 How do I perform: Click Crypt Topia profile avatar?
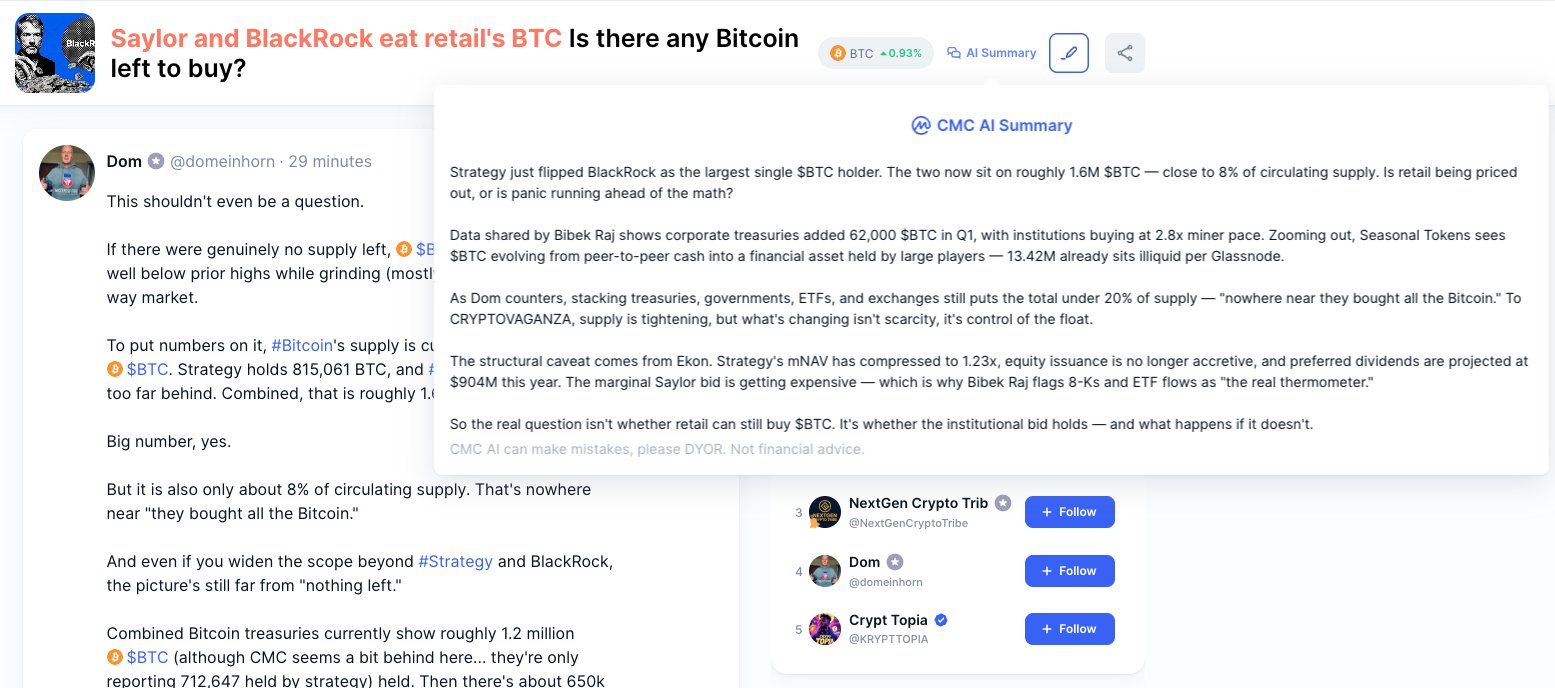825,629
